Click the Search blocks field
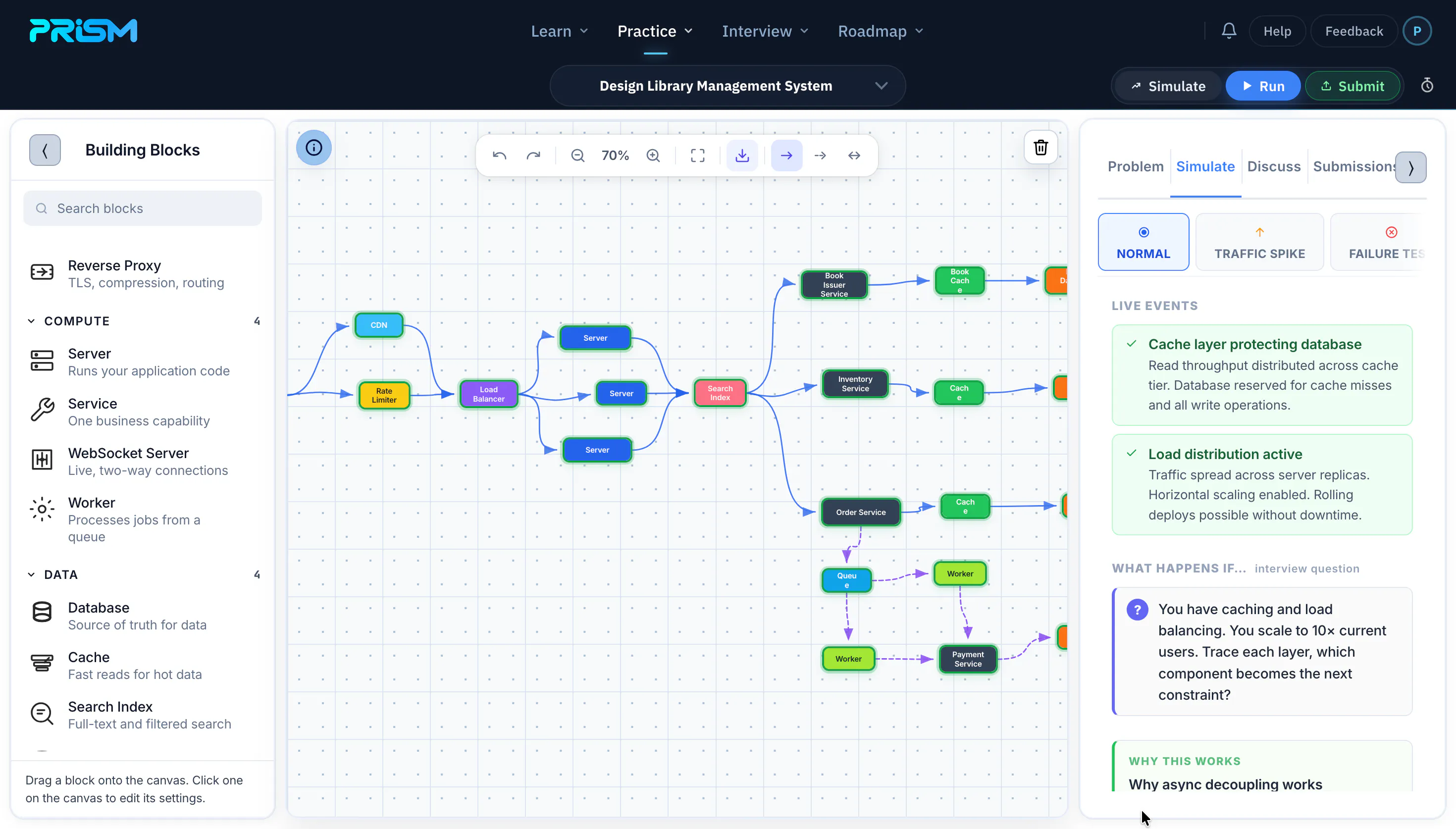 142,208
